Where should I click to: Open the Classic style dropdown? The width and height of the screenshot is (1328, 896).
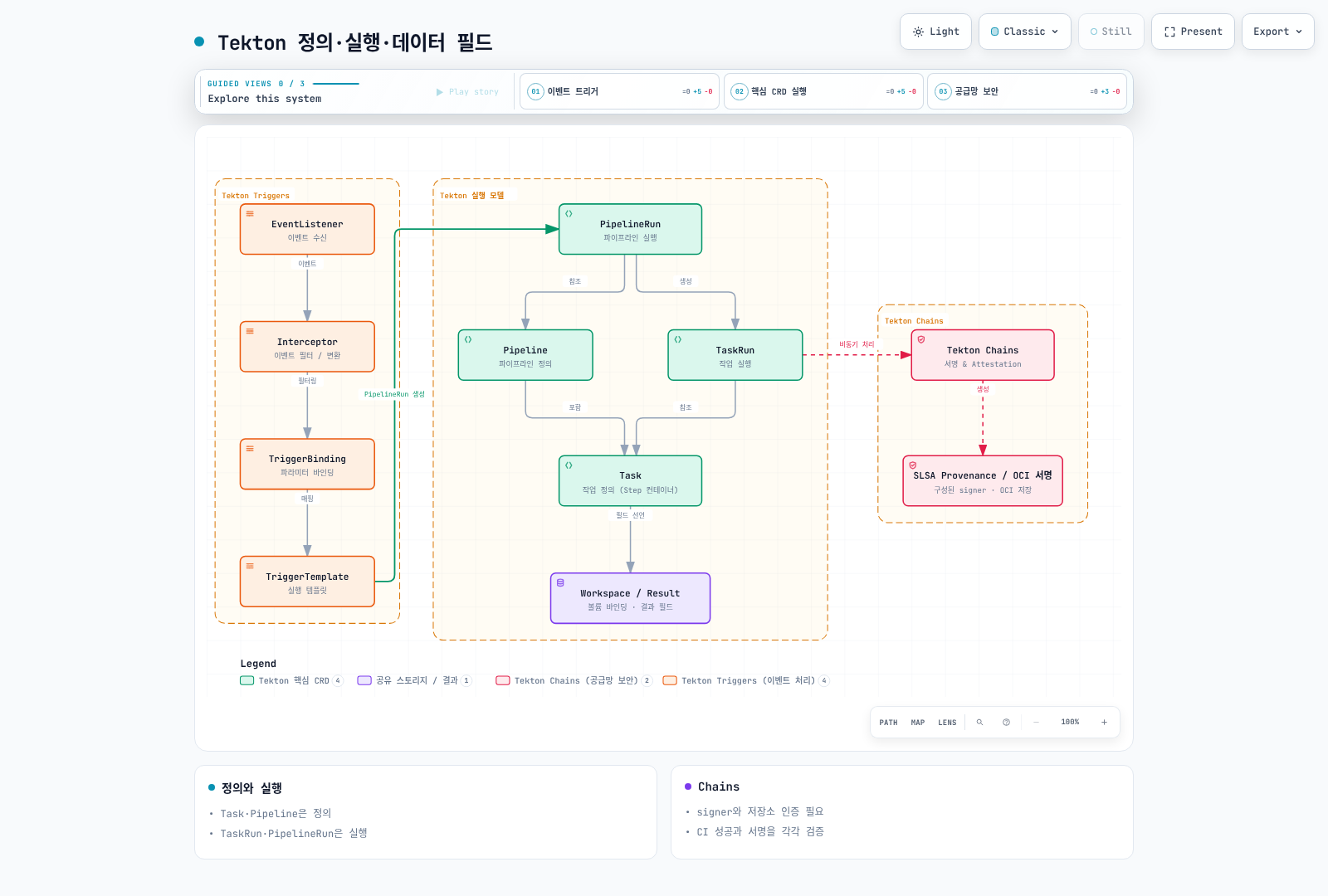pos(1025,32)
